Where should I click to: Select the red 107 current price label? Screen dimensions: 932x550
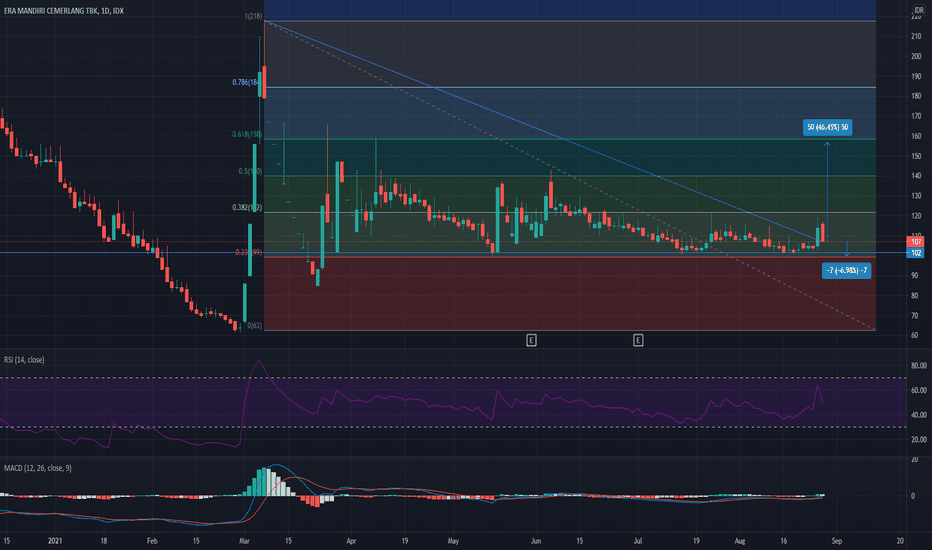[x=916, y=242]
